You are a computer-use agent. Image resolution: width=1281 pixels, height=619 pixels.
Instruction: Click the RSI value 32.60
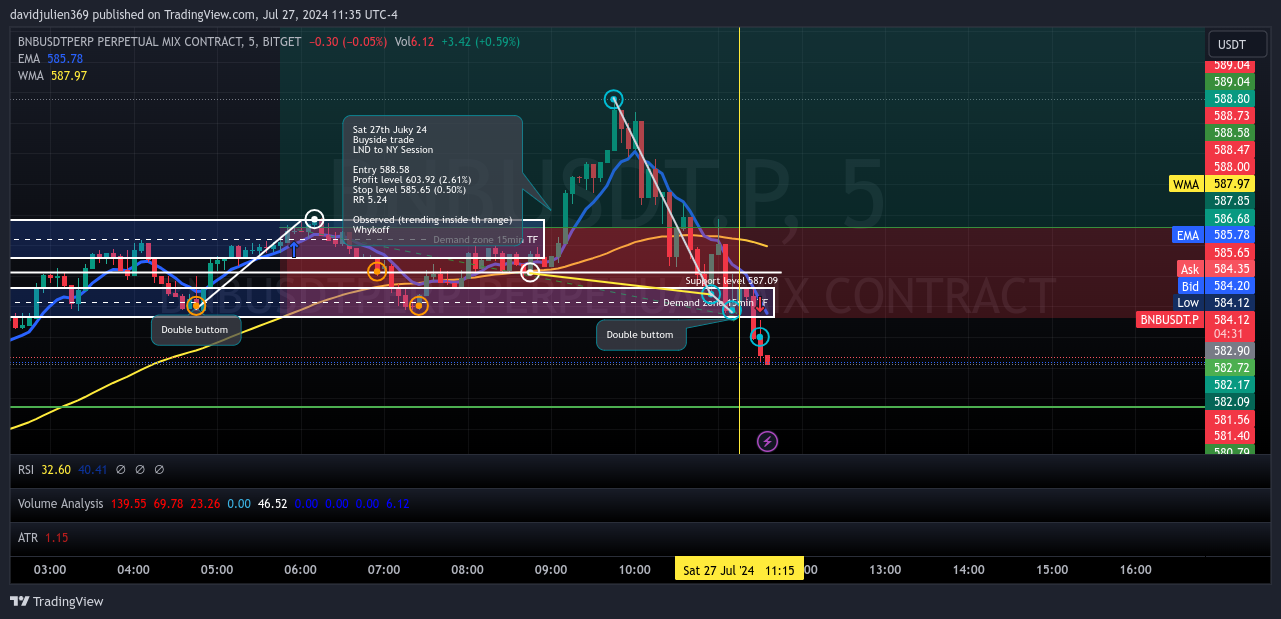(x=58, y=469)
